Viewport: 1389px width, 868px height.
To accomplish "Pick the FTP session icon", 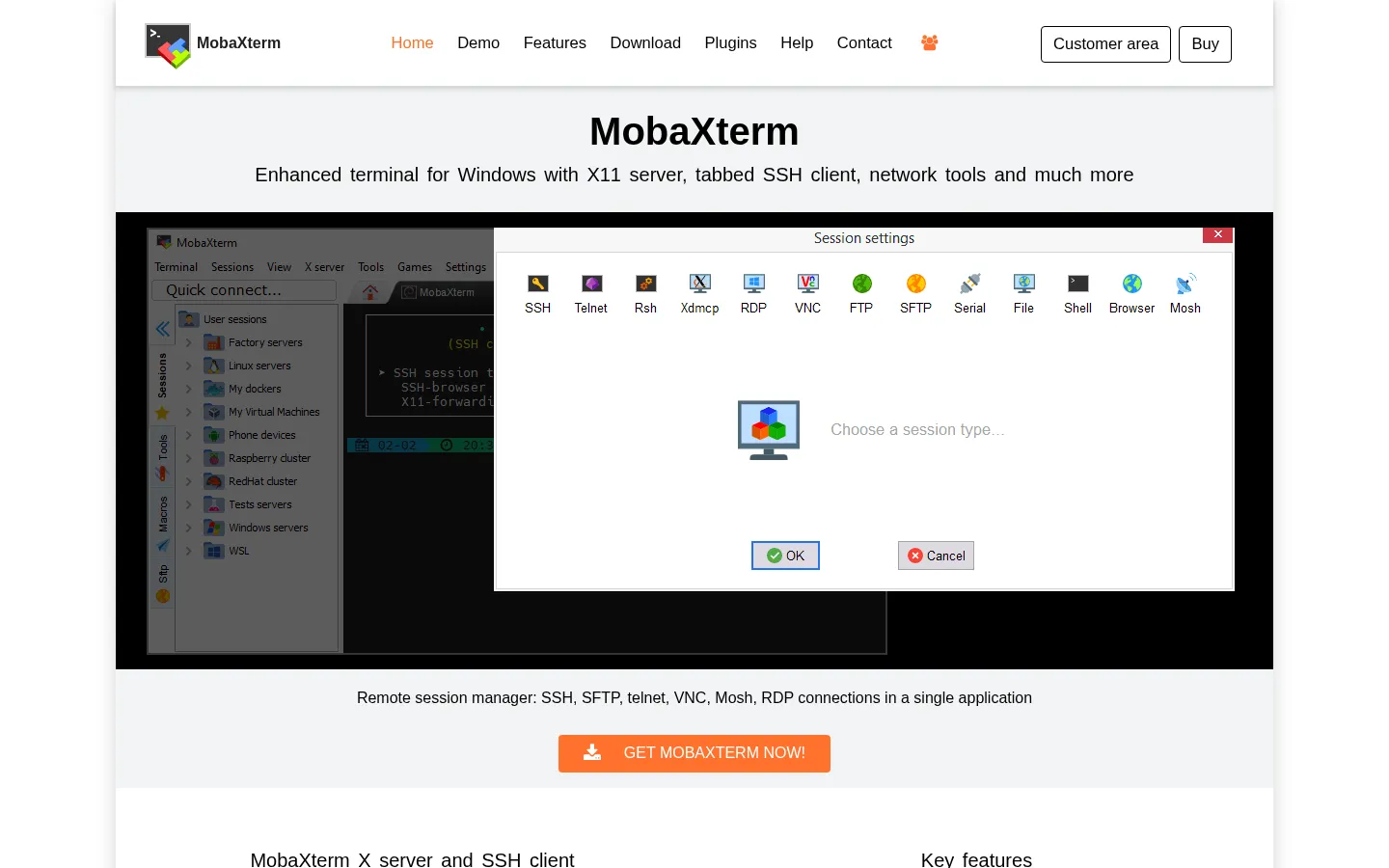I will 861,284.
